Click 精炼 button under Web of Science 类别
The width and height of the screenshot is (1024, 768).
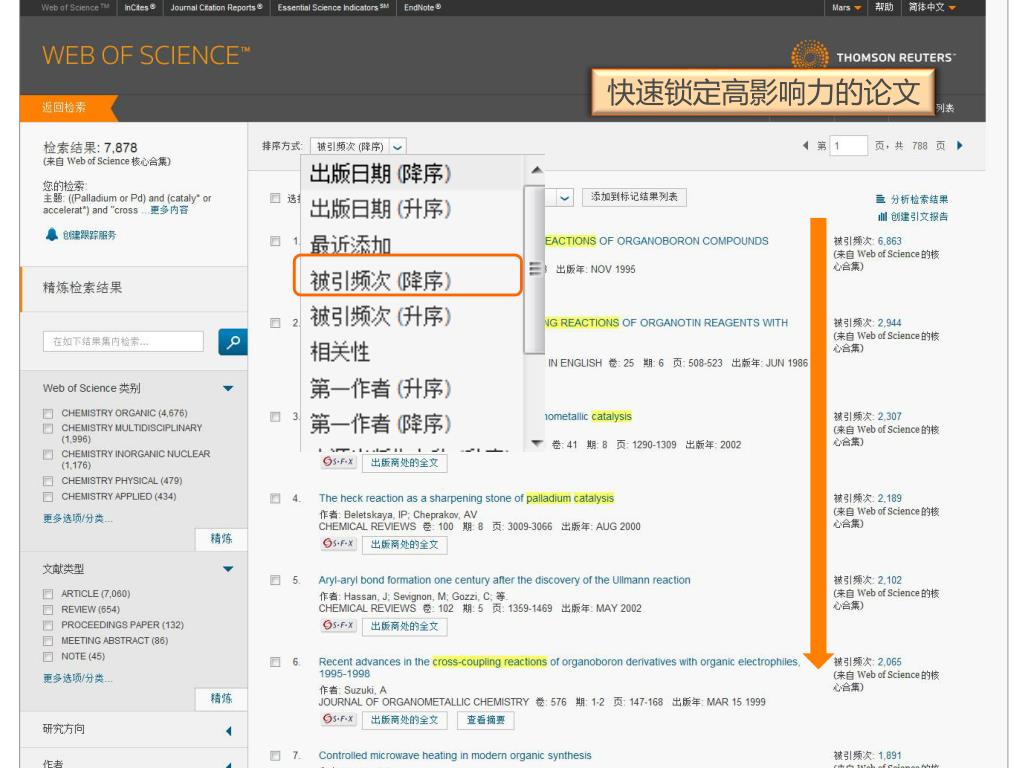pos(221,539)
